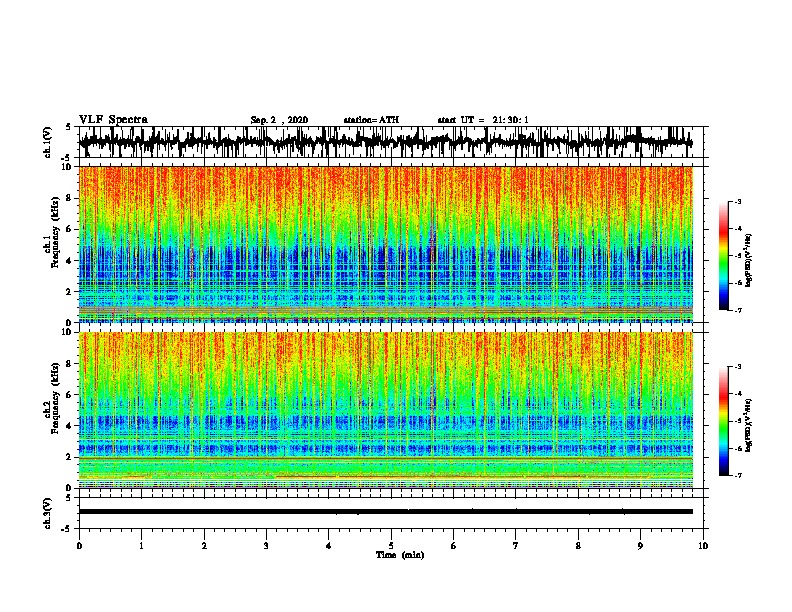Click time axis tick label "9"
This screenshot has height=612, width=792.
coord(640,546)
